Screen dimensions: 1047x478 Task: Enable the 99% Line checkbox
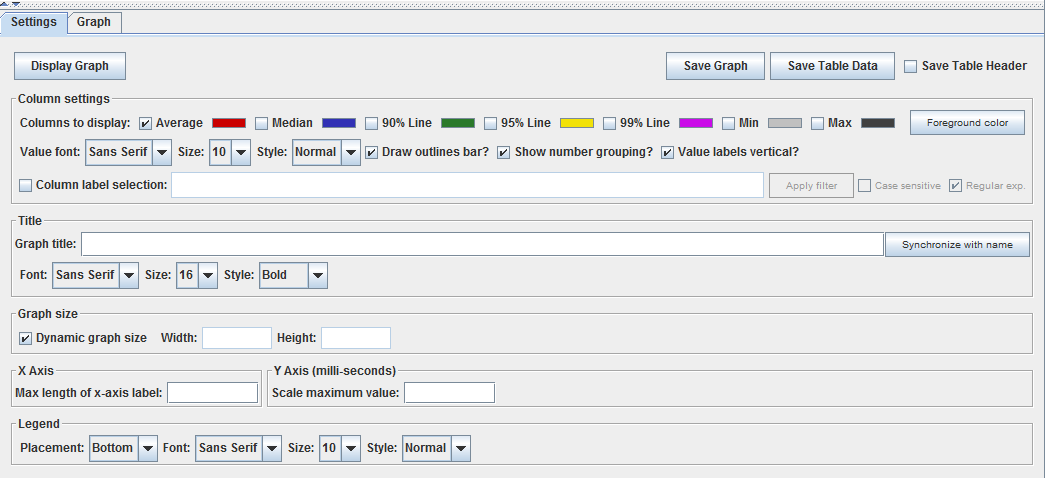(610, 124)
